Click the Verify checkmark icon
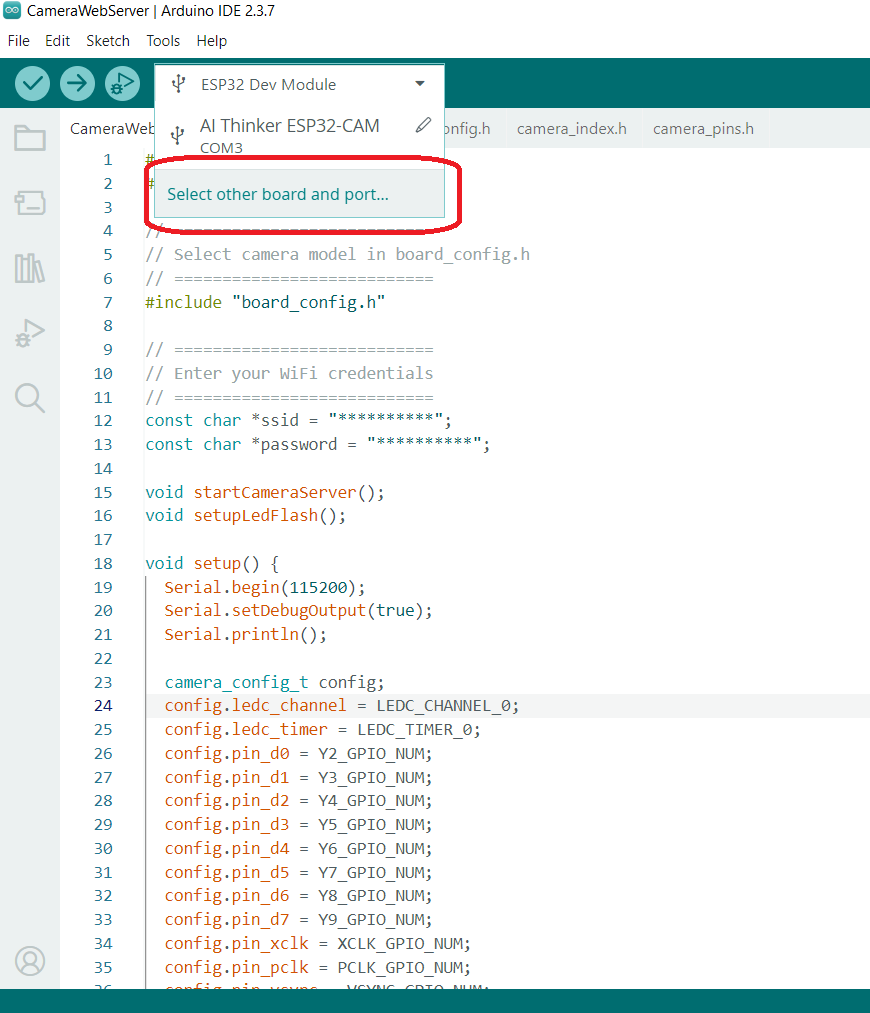This screenshot has height=1013, width=870. point(31,83)
